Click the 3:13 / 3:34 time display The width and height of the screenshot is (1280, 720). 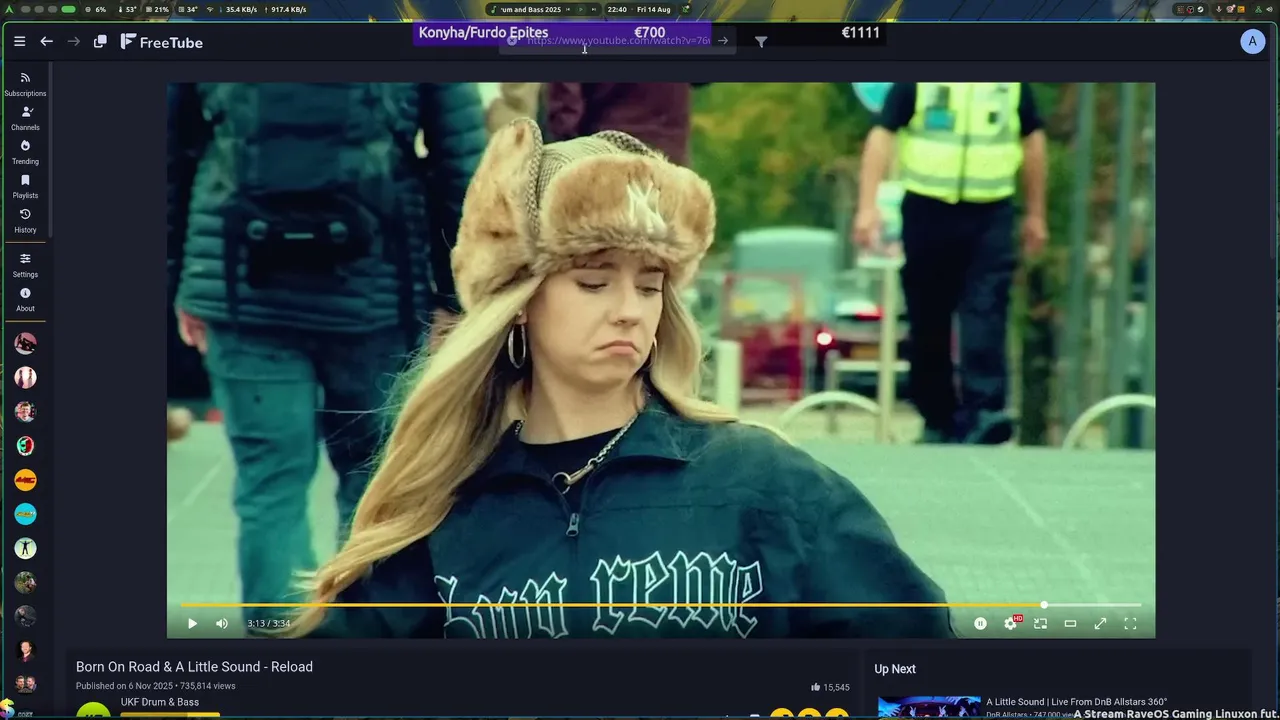coord(269,624)
